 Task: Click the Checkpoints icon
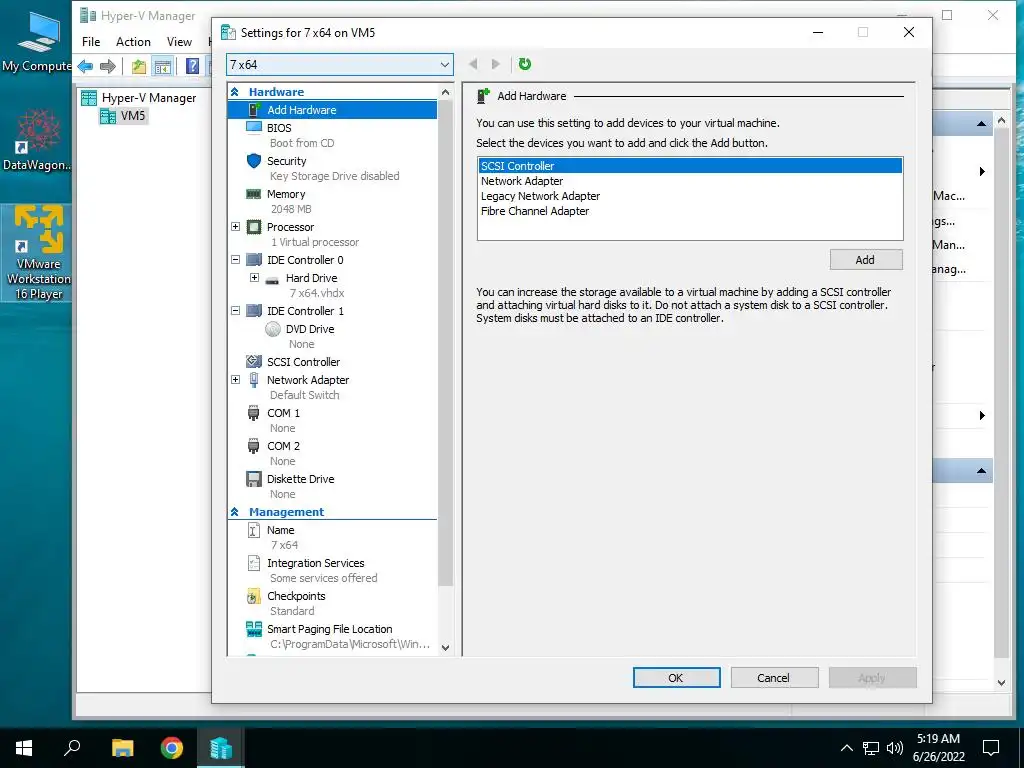(253, 596)
